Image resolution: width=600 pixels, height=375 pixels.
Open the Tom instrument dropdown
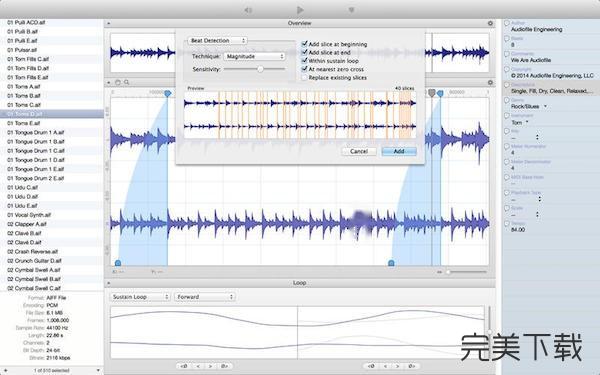pos(520,122)
